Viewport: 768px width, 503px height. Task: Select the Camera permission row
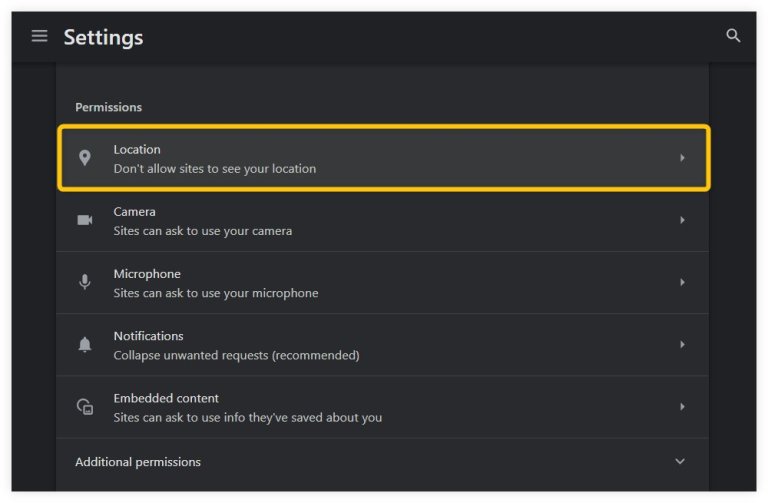[380, 220]
